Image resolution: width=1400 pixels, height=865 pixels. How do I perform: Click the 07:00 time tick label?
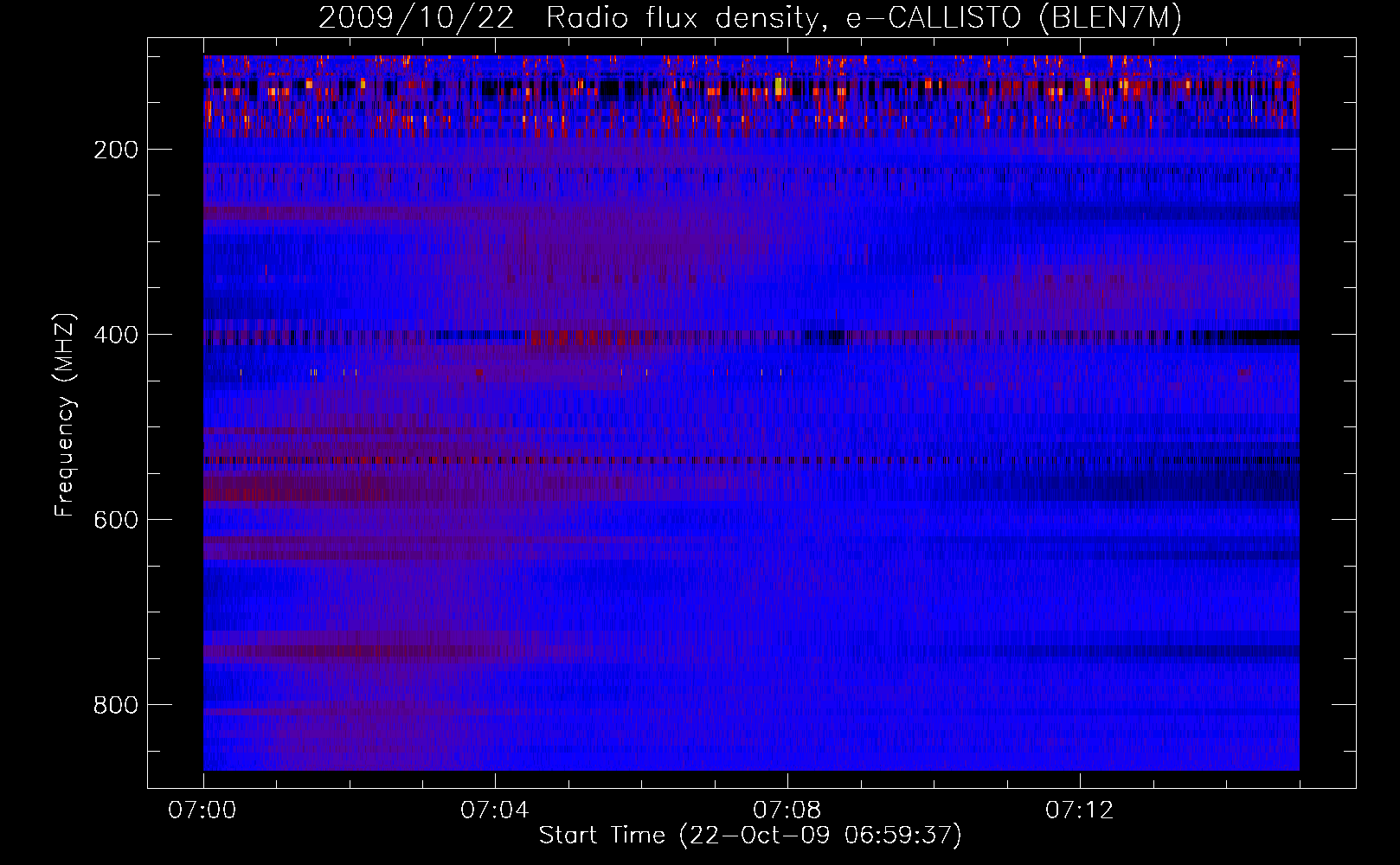[202, 811]
